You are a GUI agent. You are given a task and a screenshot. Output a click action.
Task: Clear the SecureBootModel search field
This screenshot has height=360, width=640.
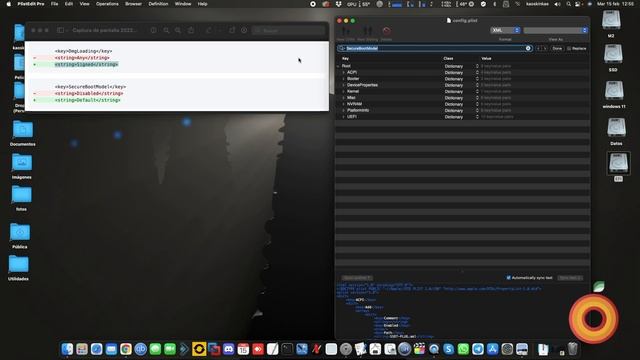pyautogui.click(x=528, y=48)
